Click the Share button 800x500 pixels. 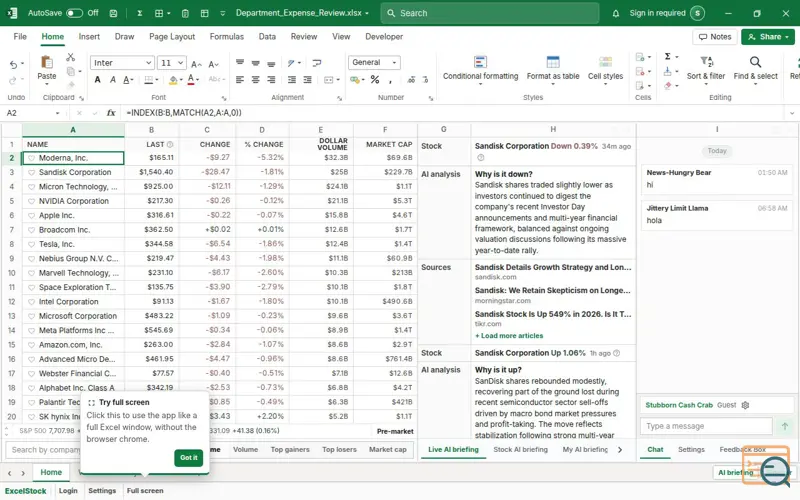[x=768, y=37]
